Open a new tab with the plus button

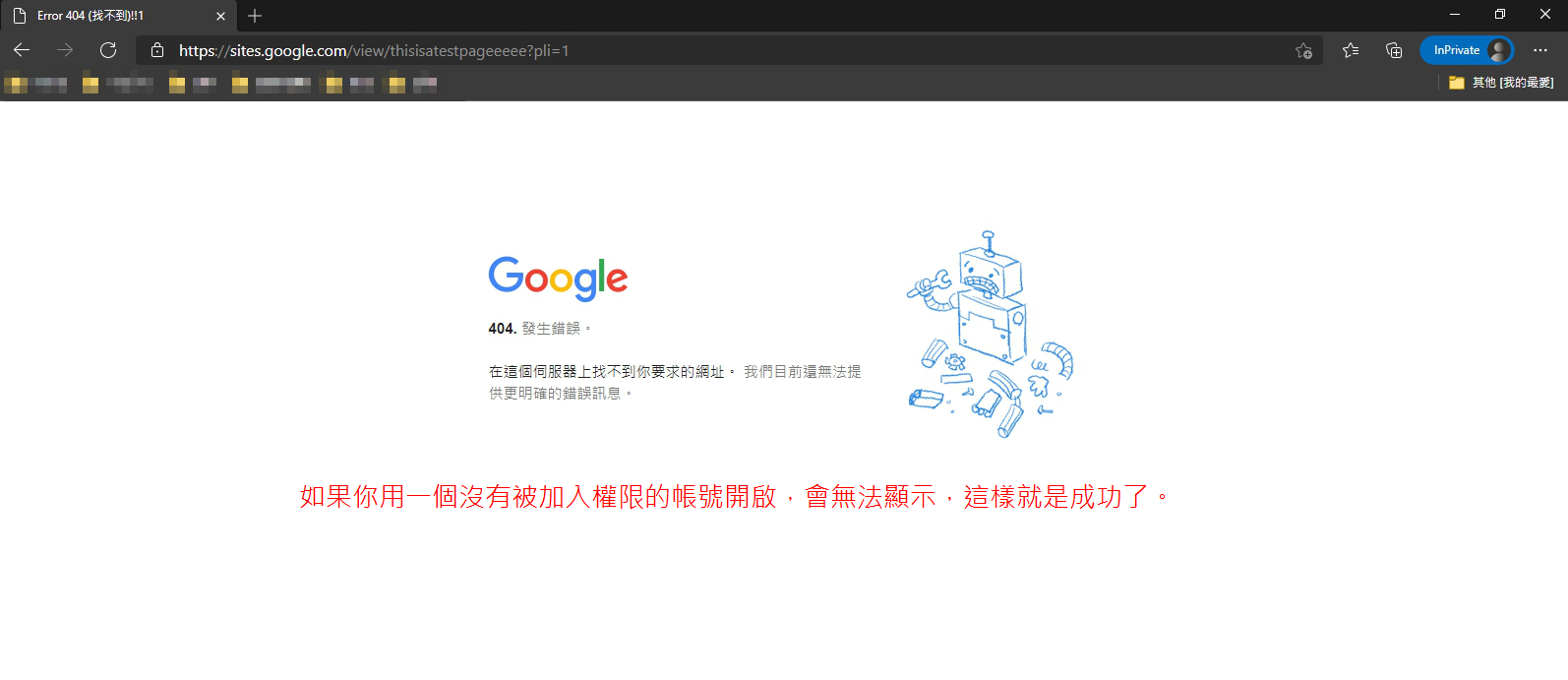coord(255,16)
